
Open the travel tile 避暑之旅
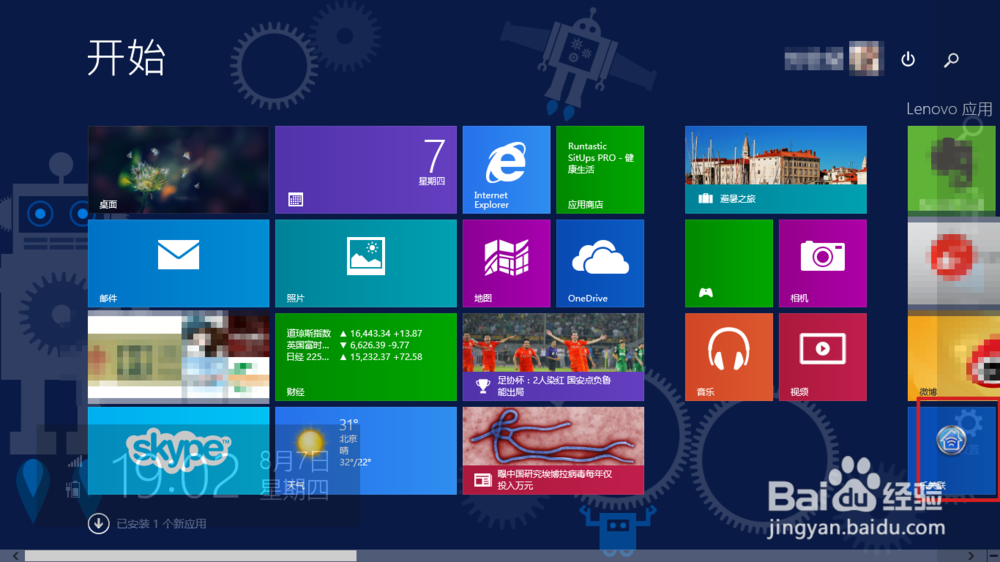[x=776, y=170]
